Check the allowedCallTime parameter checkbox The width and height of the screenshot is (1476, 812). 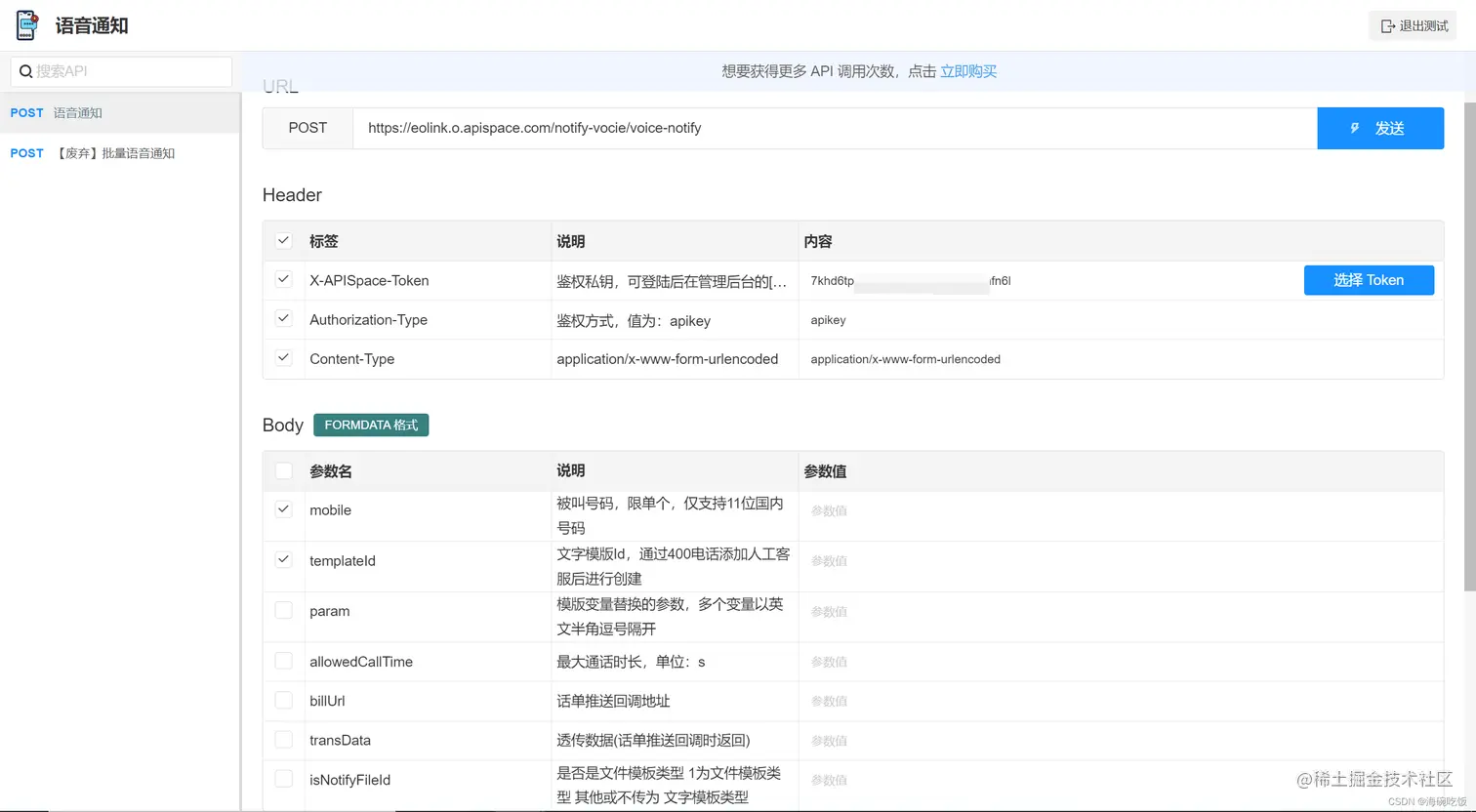[x=284, y=661]
